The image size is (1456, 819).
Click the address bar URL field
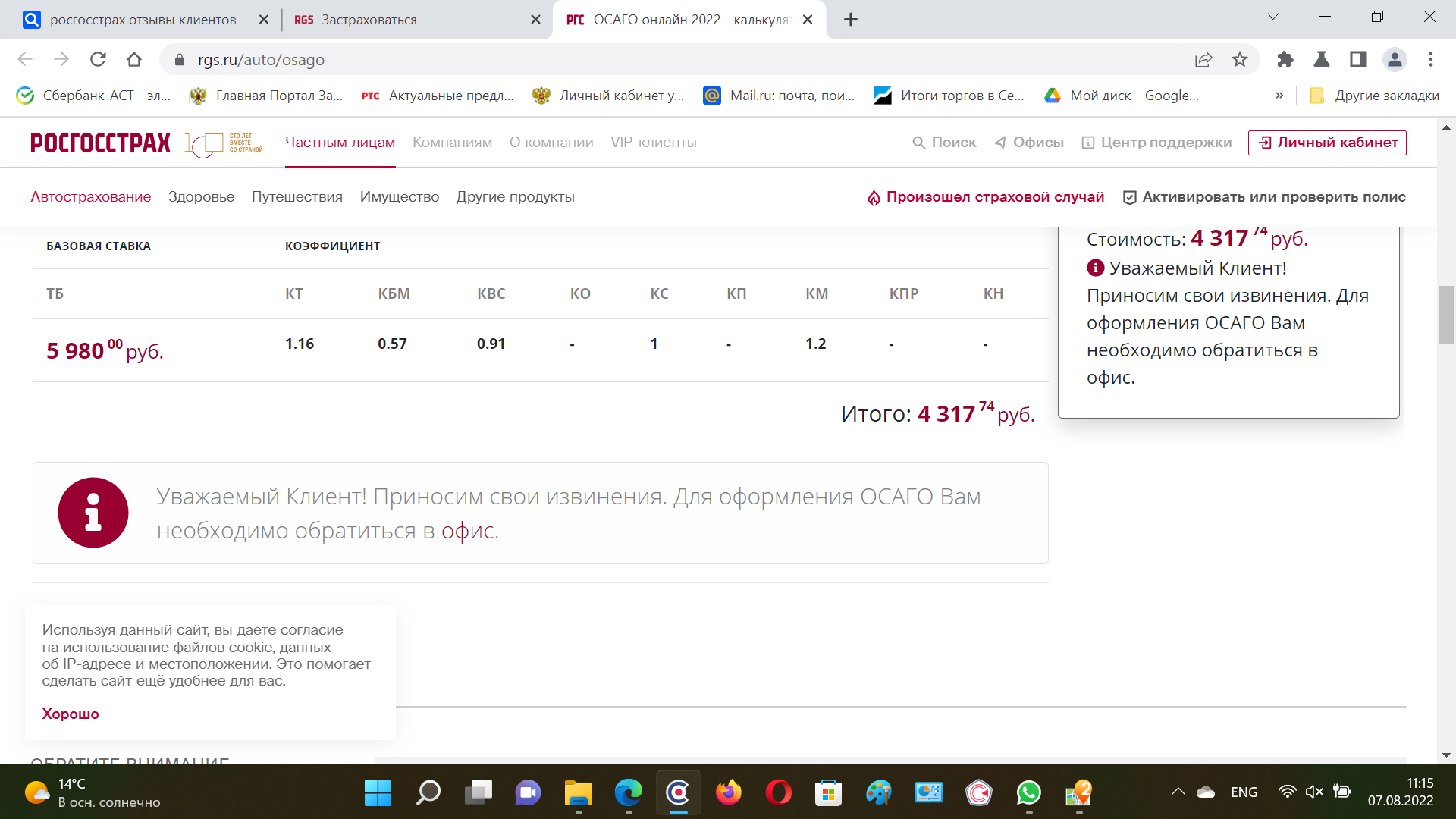click(x=682, y=59)
